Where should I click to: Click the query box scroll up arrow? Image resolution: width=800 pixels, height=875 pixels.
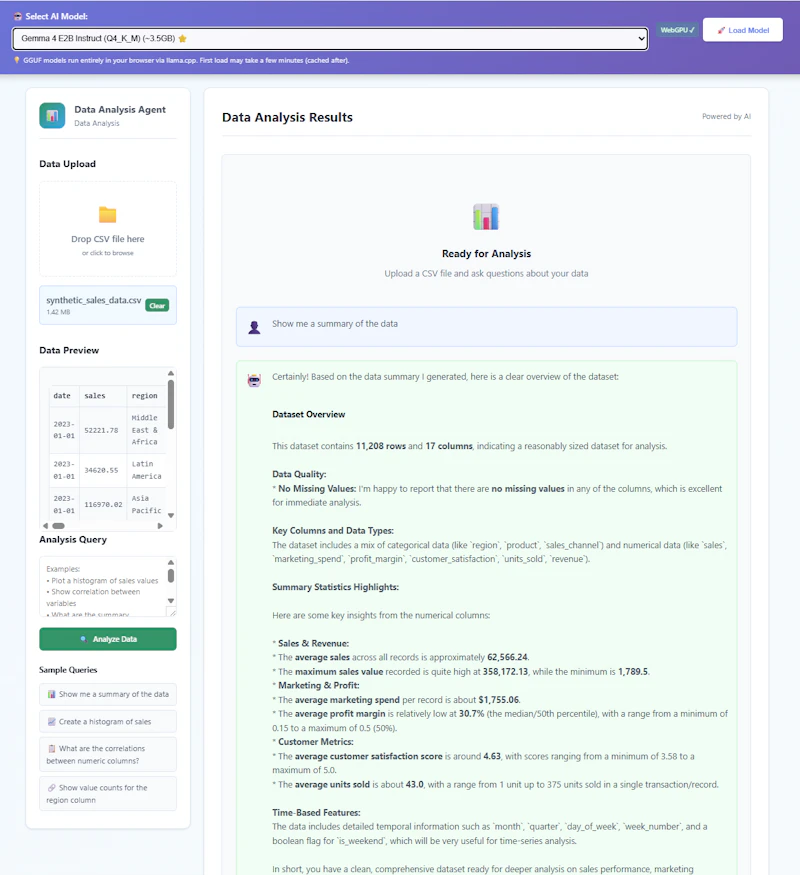[x=171, y=562]
